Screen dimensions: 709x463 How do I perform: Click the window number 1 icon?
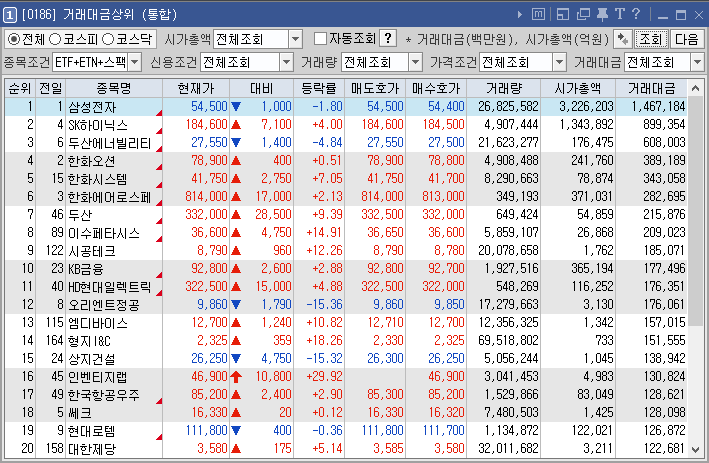click(10, 15)
